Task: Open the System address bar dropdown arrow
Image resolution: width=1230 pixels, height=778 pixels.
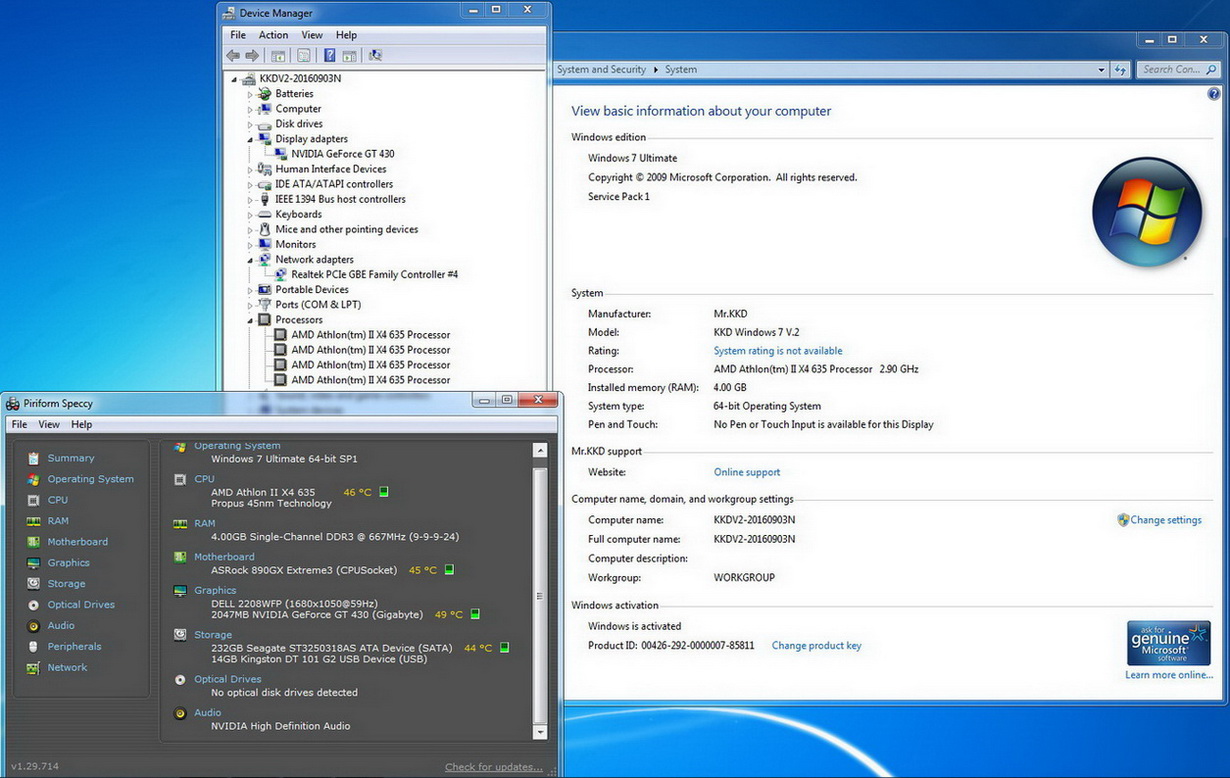Action: pyautogui.click(x=1101, y=70)
